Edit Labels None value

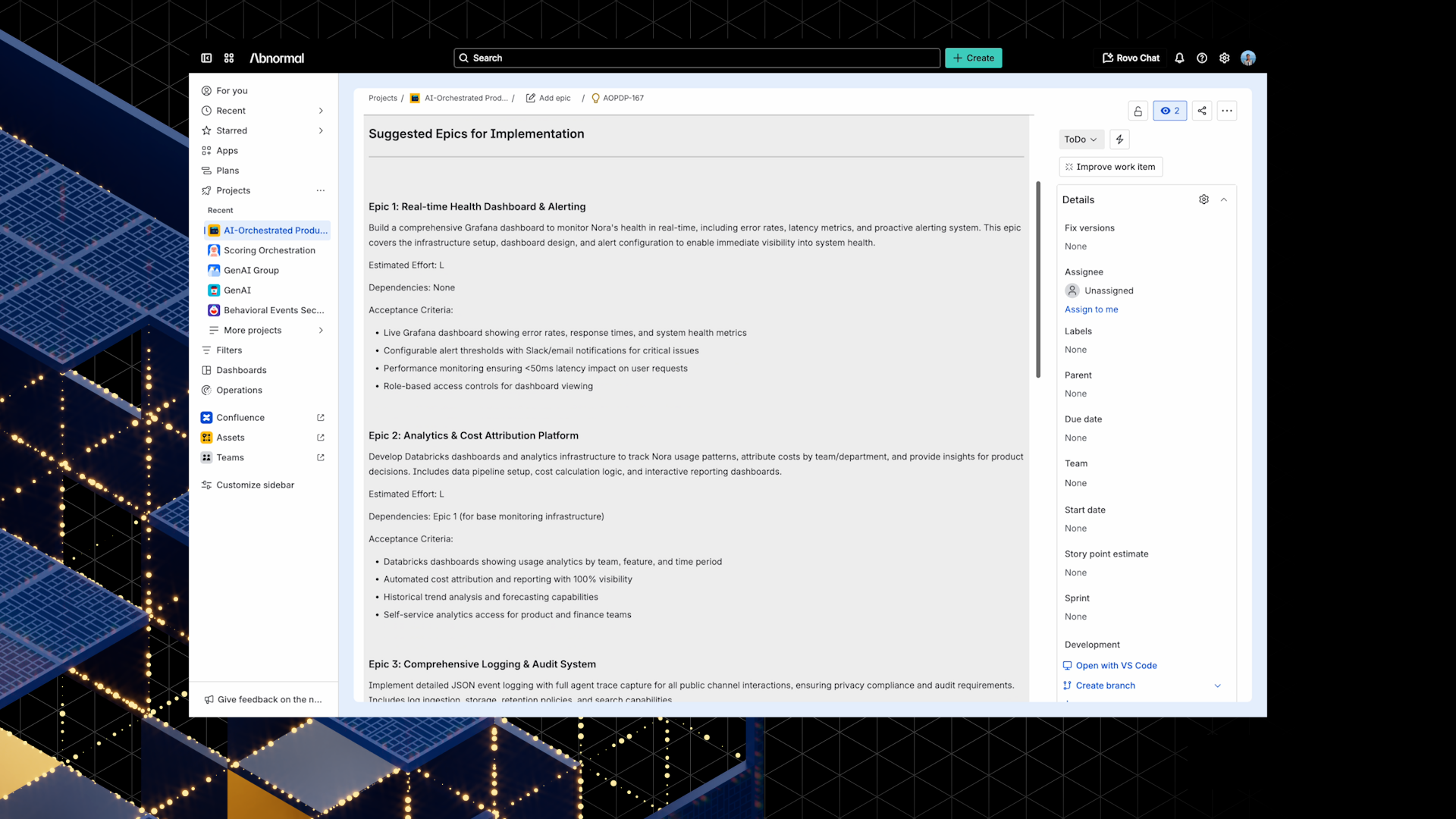tap(1075, 350)
